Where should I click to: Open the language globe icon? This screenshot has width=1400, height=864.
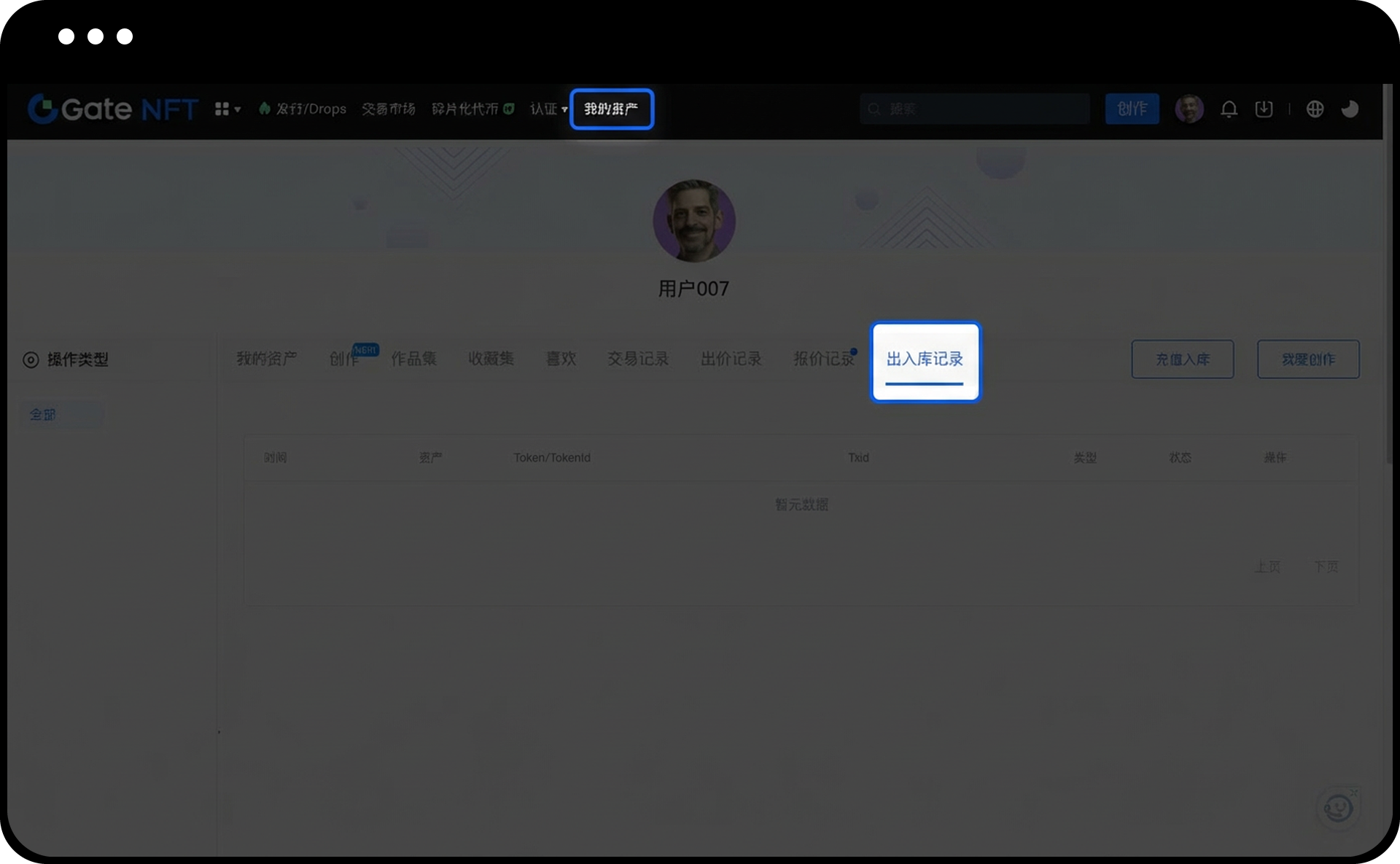click(1315, 109)
